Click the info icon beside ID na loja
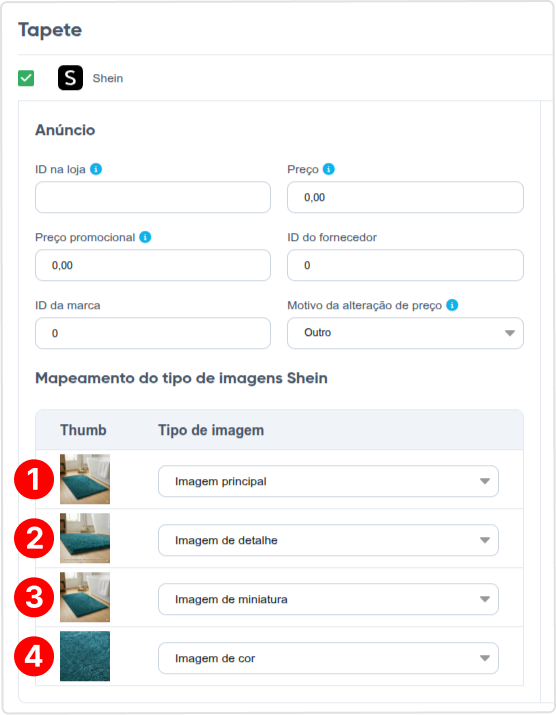Image resolution: width=556 pixels, height=715 pixels. 96,169
